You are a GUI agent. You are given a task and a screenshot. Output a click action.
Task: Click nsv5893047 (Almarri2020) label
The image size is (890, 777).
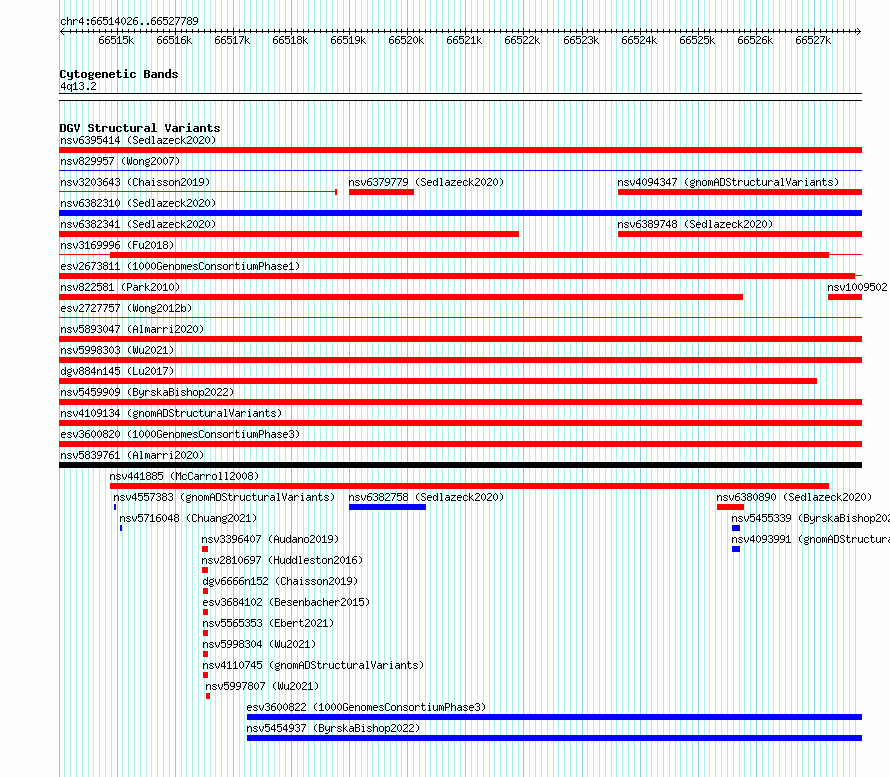click(132, 329)
